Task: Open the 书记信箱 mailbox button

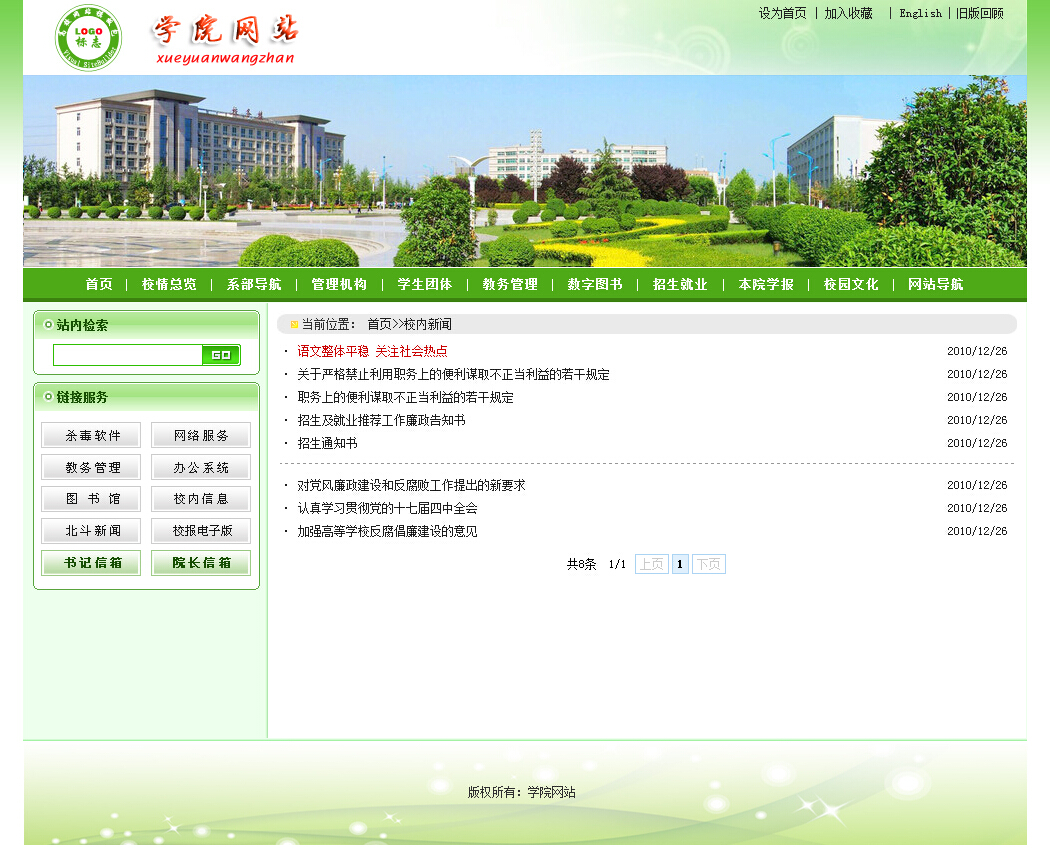Action: 91,563
